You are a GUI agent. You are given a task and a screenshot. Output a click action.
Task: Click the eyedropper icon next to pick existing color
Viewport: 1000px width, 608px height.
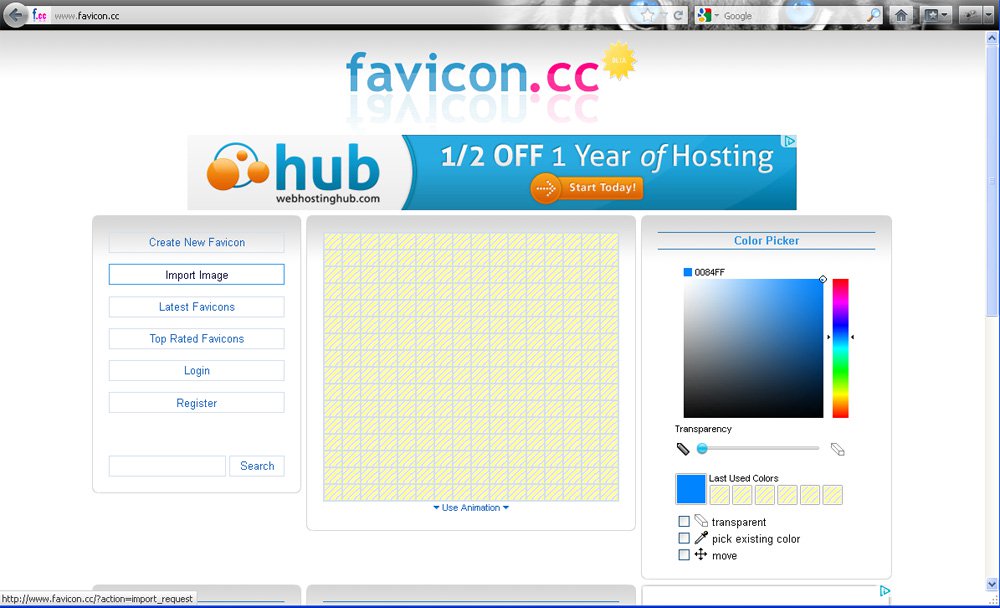pyautogui.click(x=700, y=538)
